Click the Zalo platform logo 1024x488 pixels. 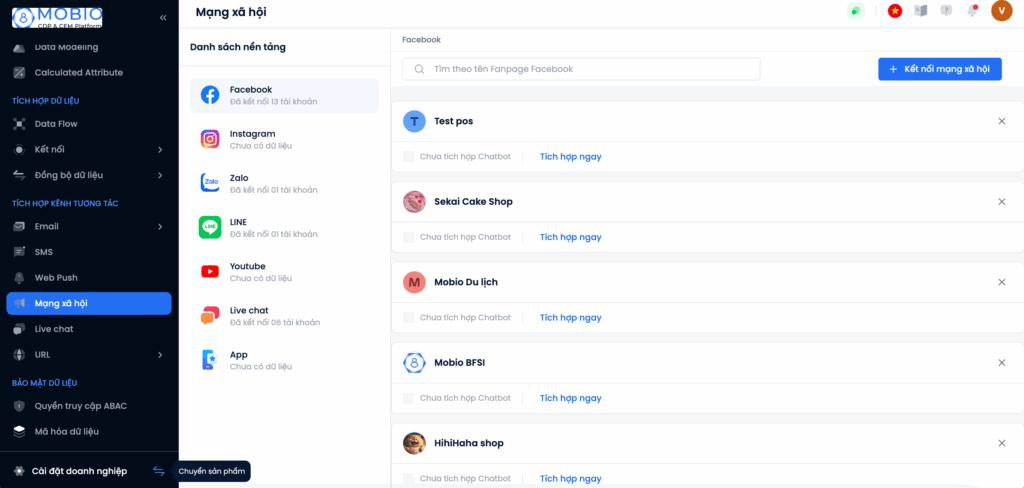[210, 183]
